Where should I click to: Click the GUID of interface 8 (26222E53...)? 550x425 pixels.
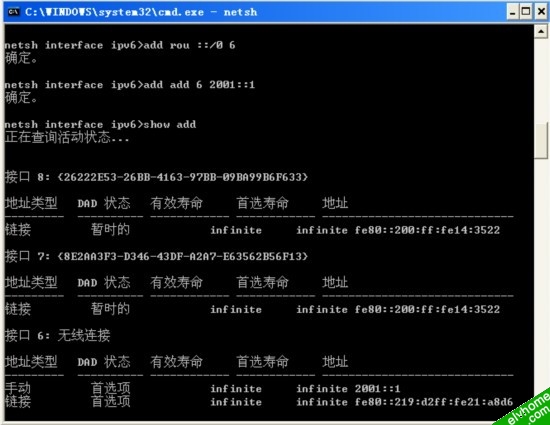click(x=183, y=177)
